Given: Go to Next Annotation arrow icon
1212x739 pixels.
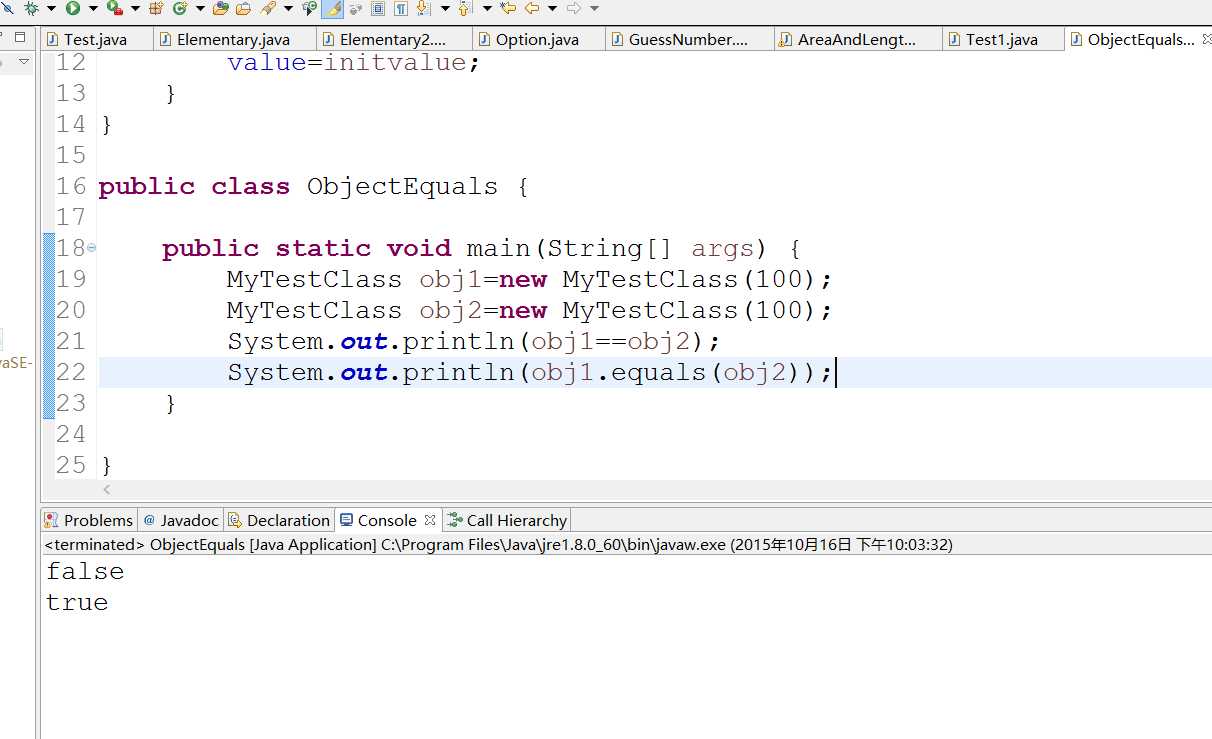Looking at the screenshot, I should (422, 8).
